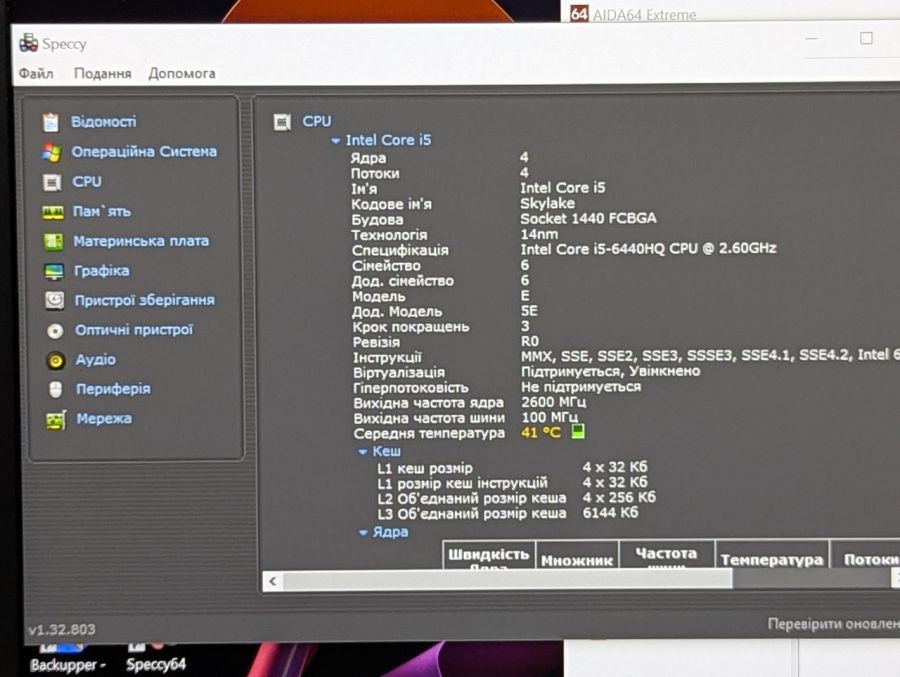Click the Speccy app icon in title bar
The width and height of the screenshot is (900, 677).
28,43
